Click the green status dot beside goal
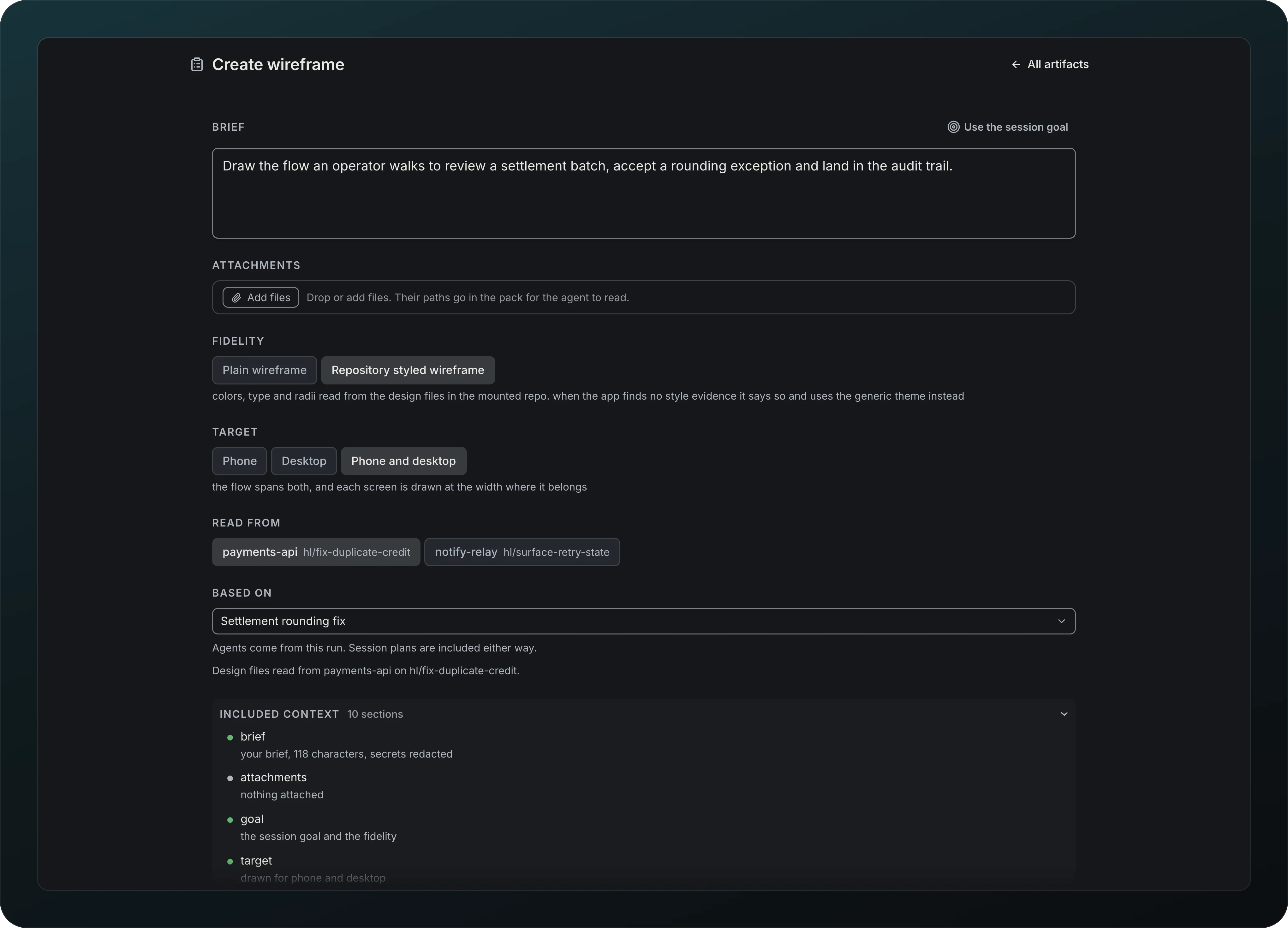The width and height of the screenshot is (1288, 928). click(230, 819)
